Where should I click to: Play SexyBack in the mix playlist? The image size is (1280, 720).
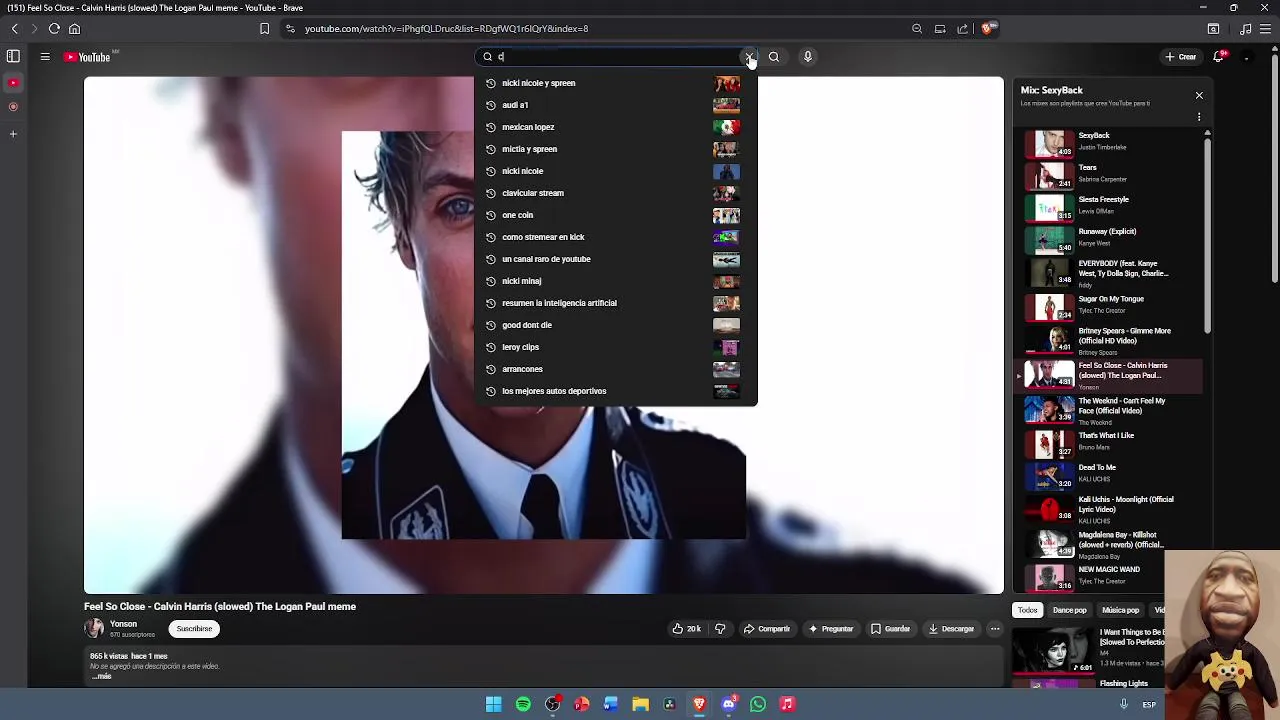1110,144
